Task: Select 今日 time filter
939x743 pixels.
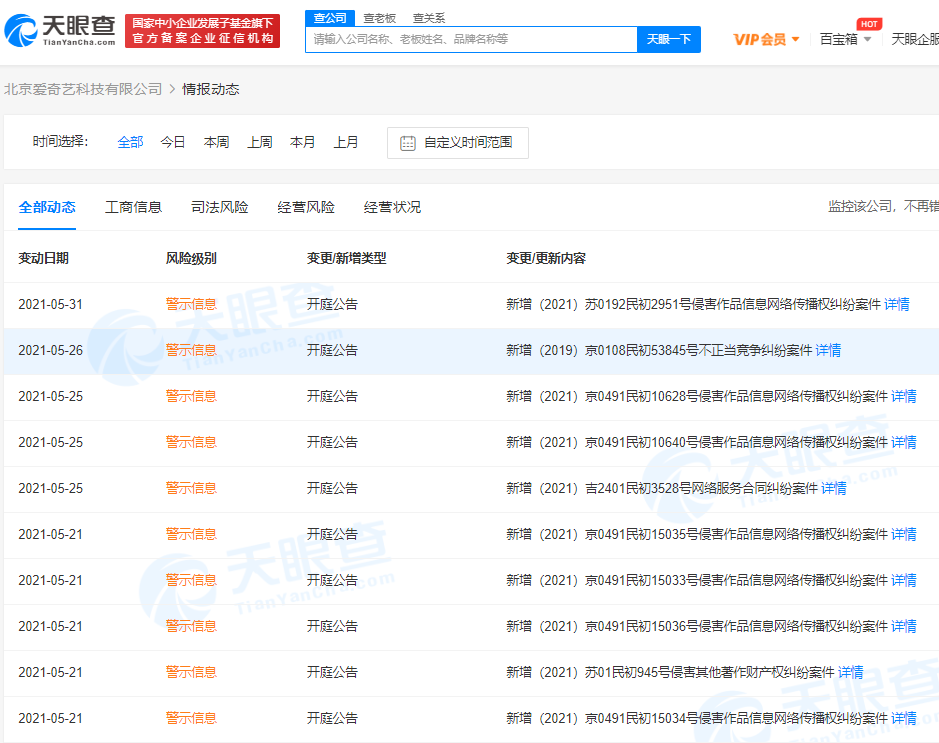Action: tap(173, 142)
